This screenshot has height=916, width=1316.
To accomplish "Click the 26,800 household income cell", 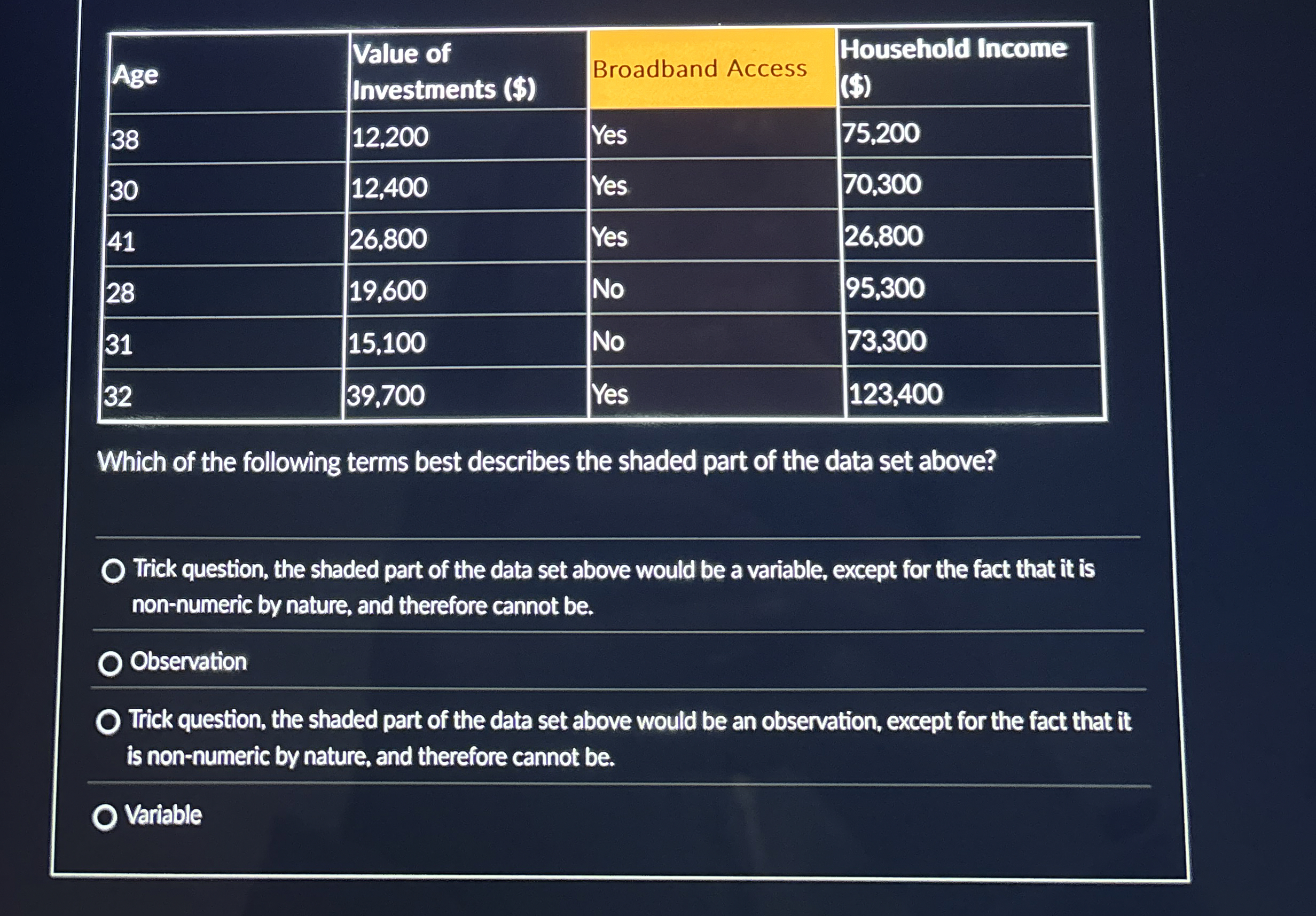I will pos(969,235).
